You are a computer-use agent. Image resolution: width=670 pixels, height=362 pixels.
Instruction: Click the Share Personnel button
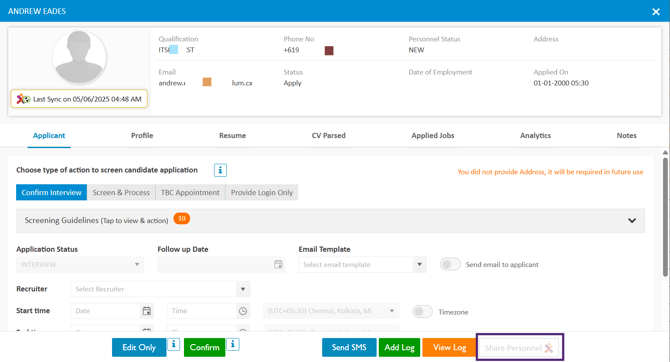coord(519,348)
